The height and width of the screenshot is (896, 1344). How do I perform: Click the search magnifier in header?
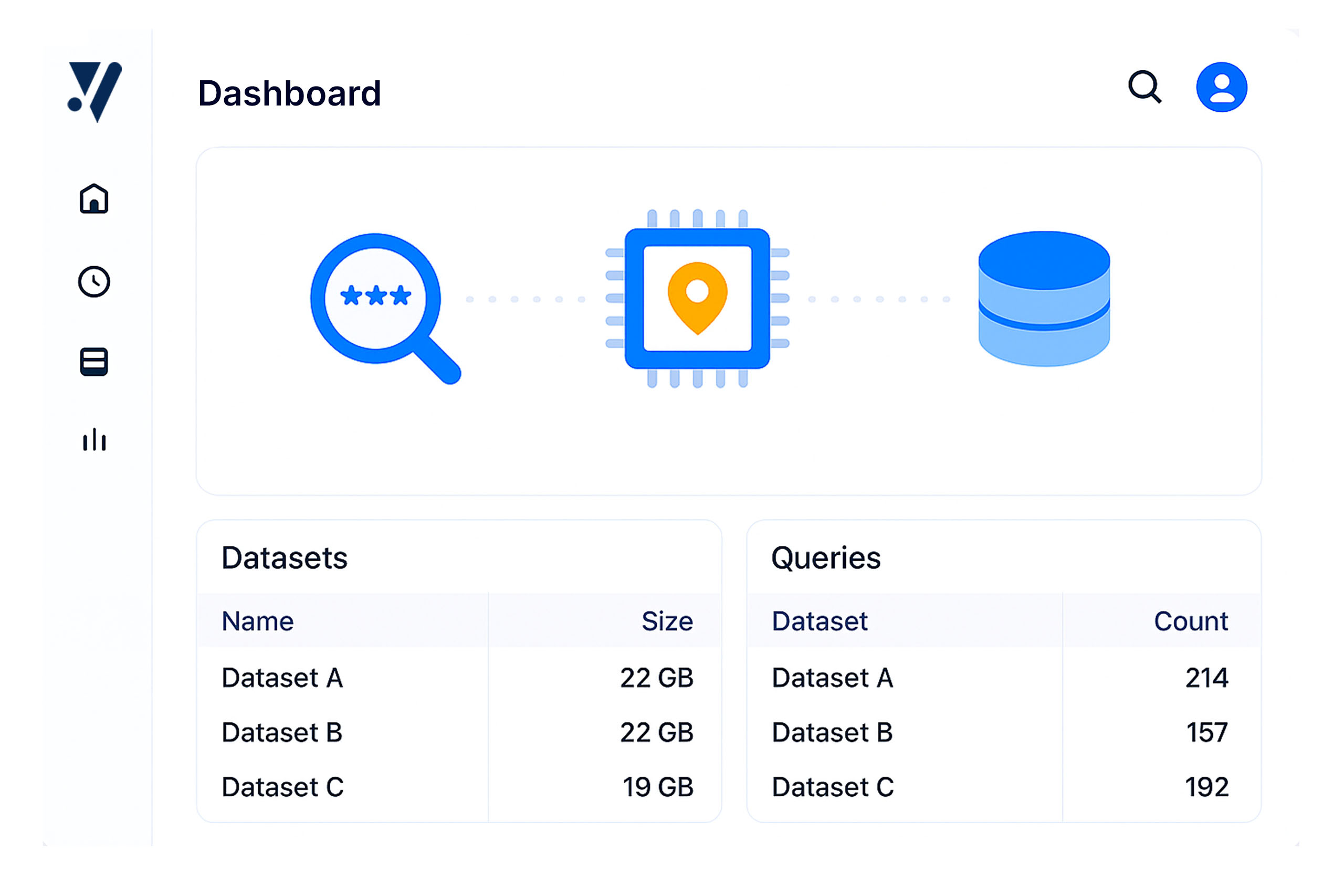[1144, 88]
